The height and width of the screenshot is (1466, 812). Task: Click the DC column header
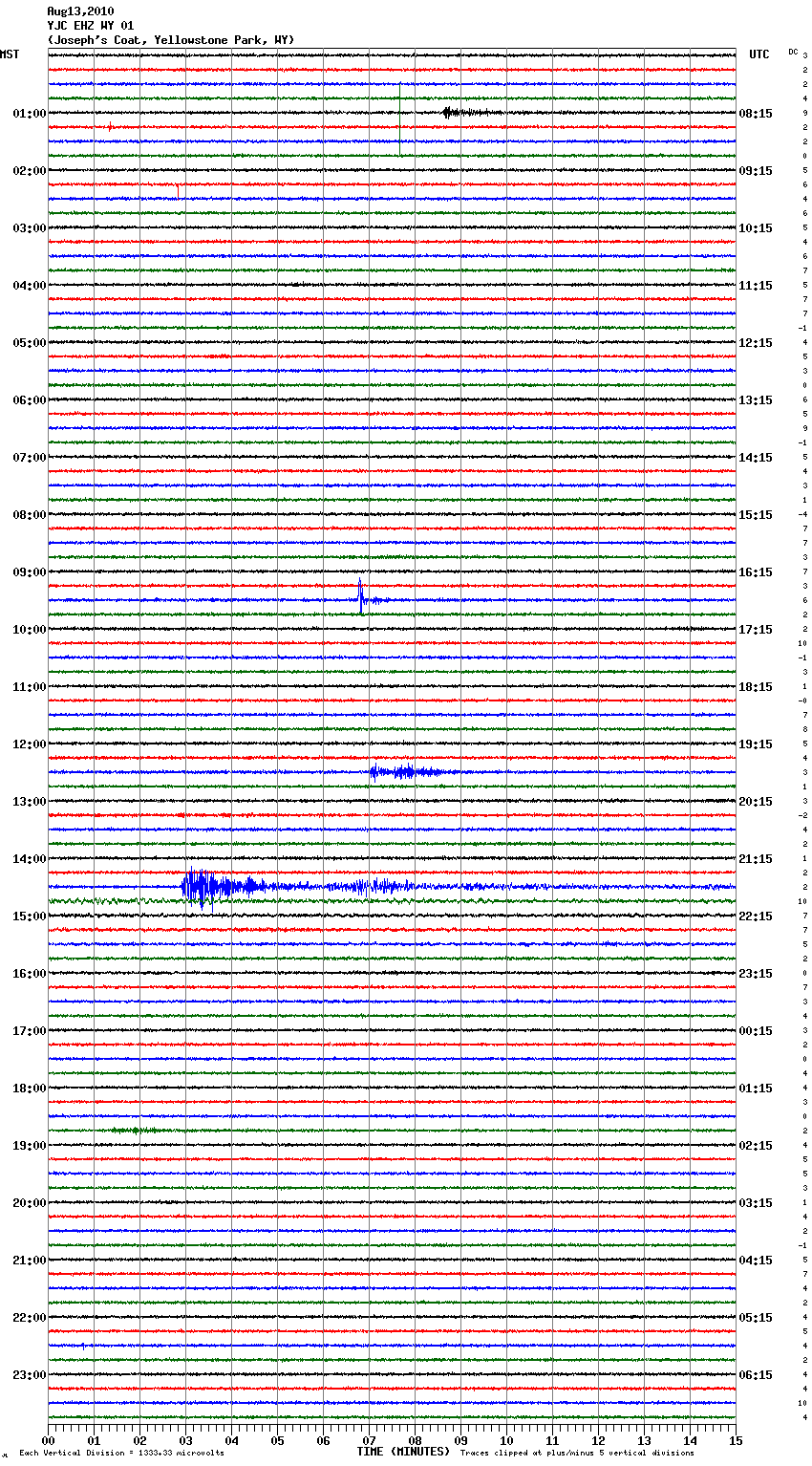[793, 52]
